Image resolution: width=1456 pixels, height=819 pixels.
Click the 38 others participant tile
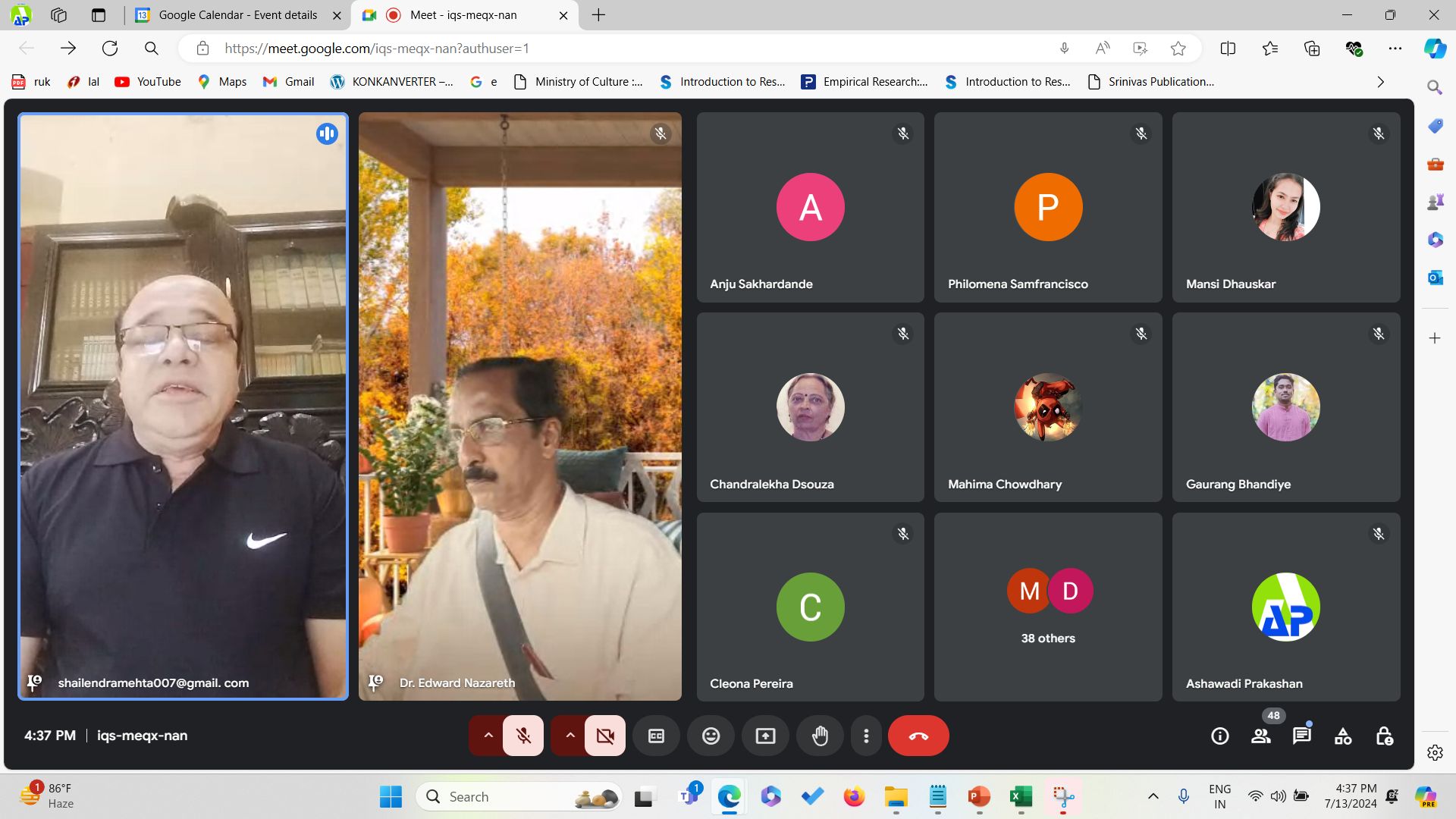(x=1048, y=607)
